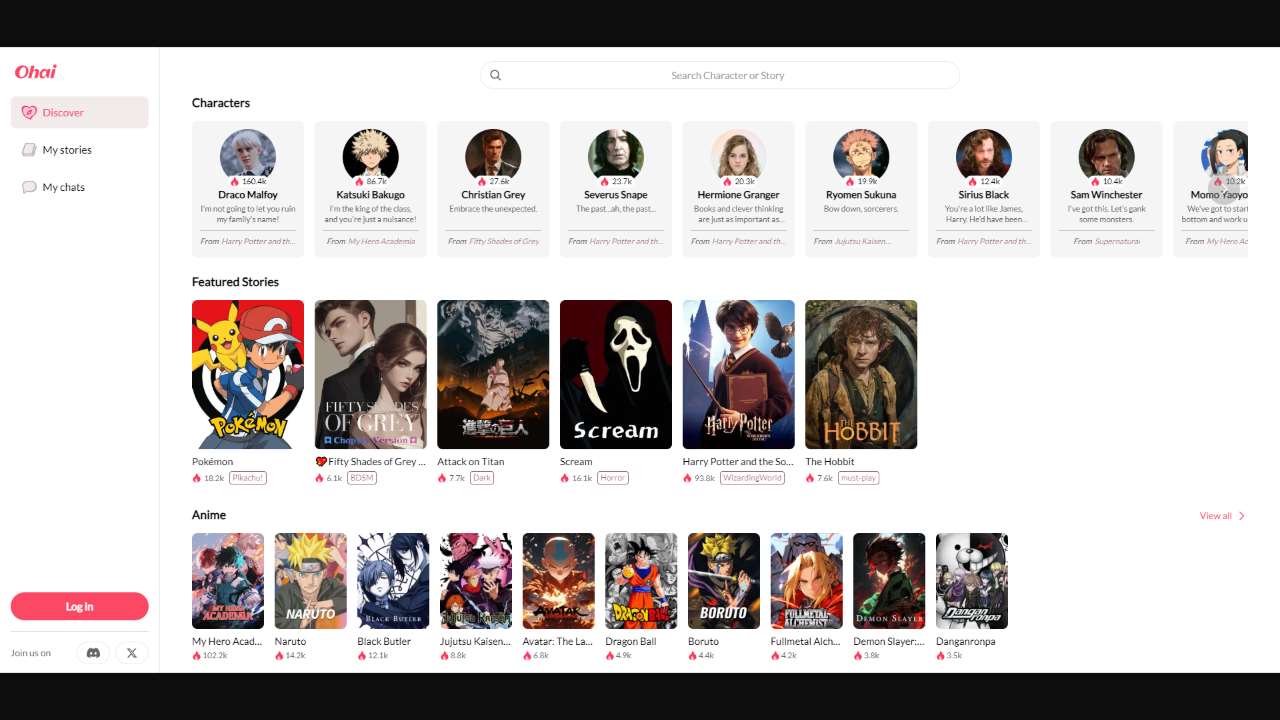Open the Discord join icon
1280x720 pixels.
coord(93,653)
